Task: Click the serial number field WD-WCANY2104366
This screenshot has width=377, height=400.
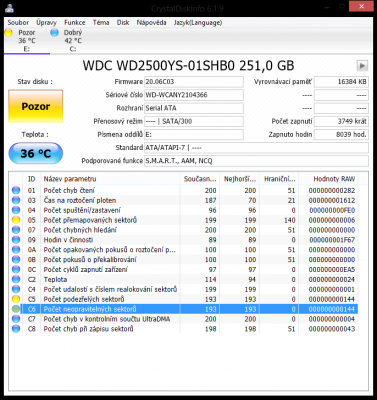Action: point(194,95)
